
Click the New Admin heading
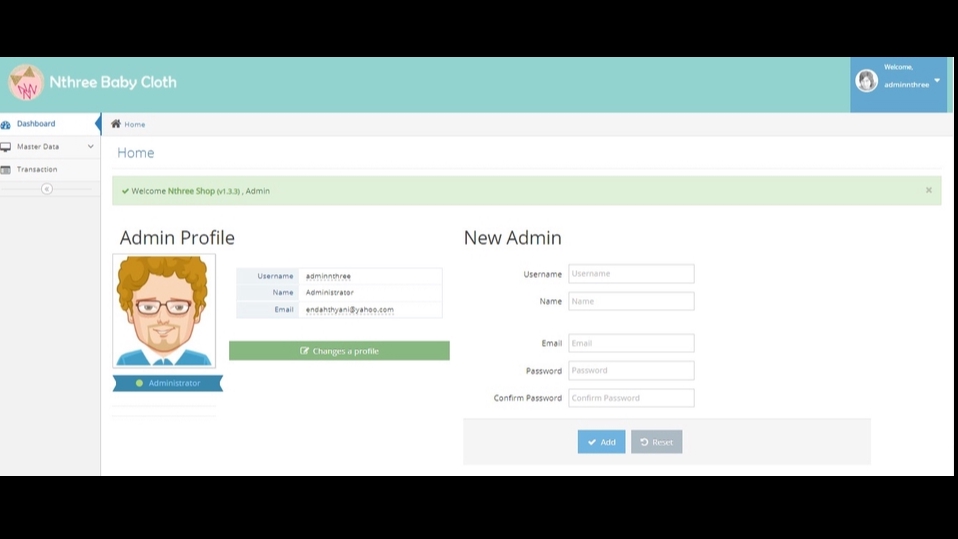[x=512, y=238]
